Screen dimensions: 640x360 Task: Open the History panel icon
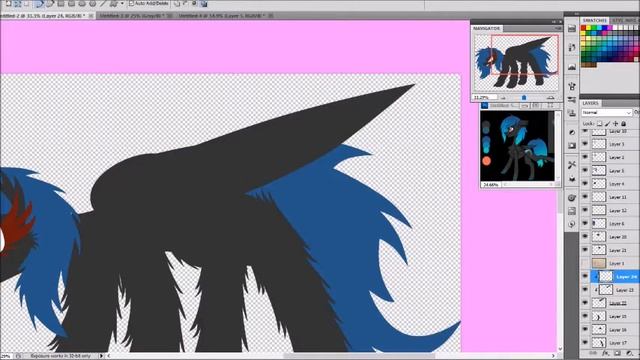tap(572, 47)
